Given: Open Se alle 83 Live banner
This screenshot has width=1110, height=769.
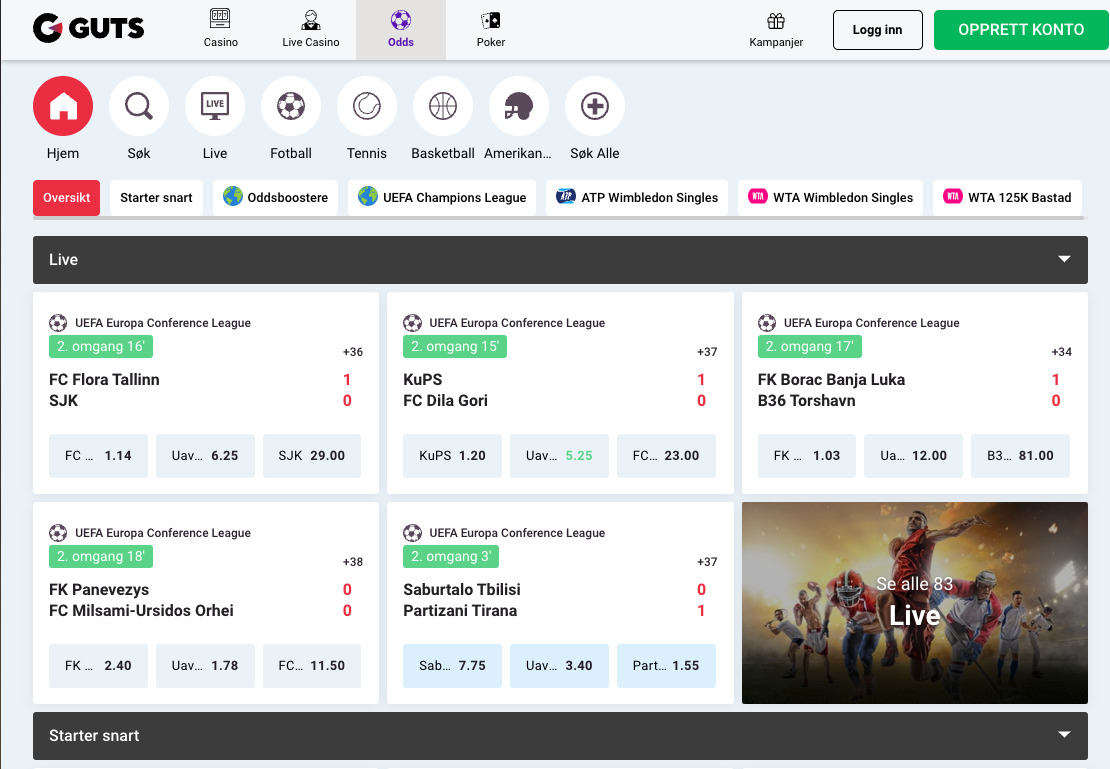Looking at the screenshot, I should click(x=915, y=603).
